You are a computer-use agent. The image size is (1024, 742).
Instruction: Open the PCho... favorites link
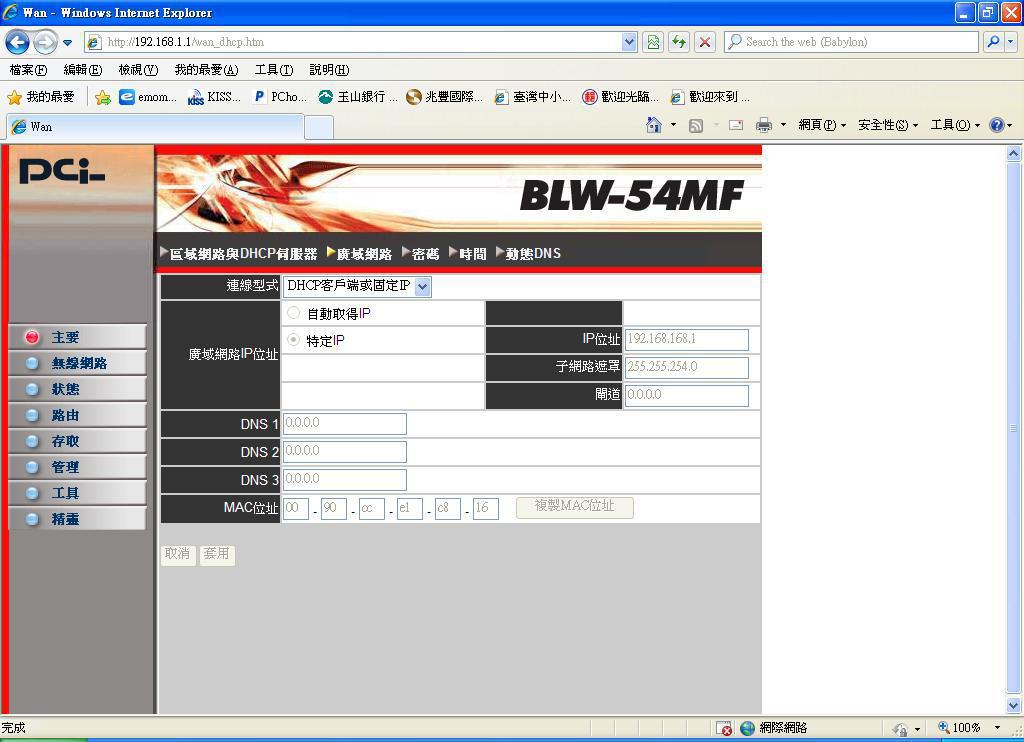pos(280,97)
